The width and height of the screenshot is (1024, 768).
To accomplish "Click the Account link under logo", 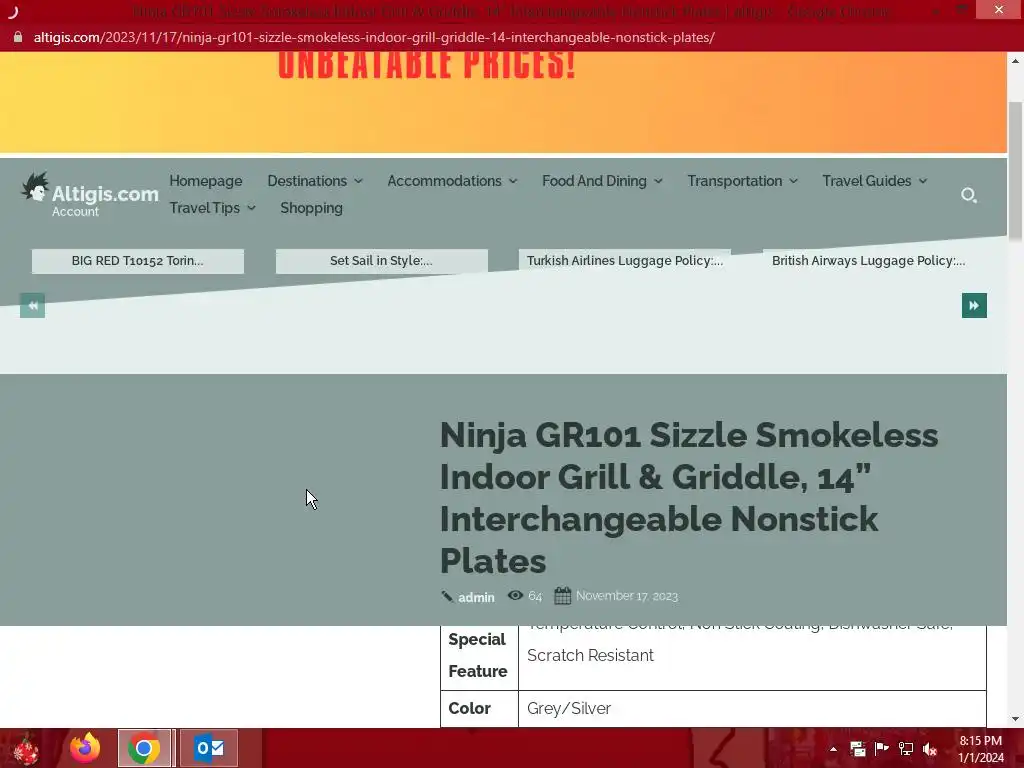I will 75,212.
